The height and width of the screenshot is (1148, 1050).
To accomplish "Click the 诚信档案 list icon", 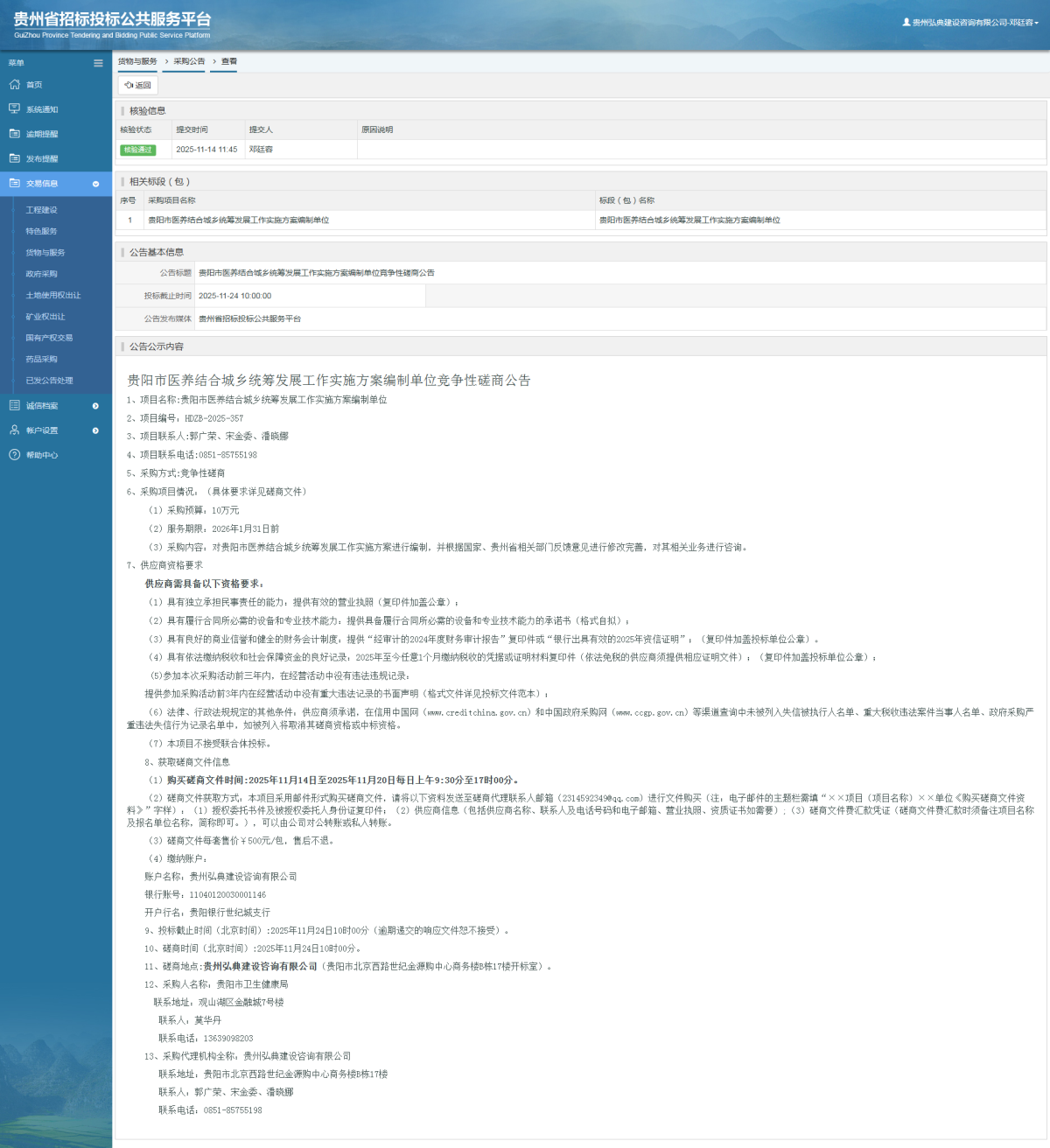I will click(14, 406).
